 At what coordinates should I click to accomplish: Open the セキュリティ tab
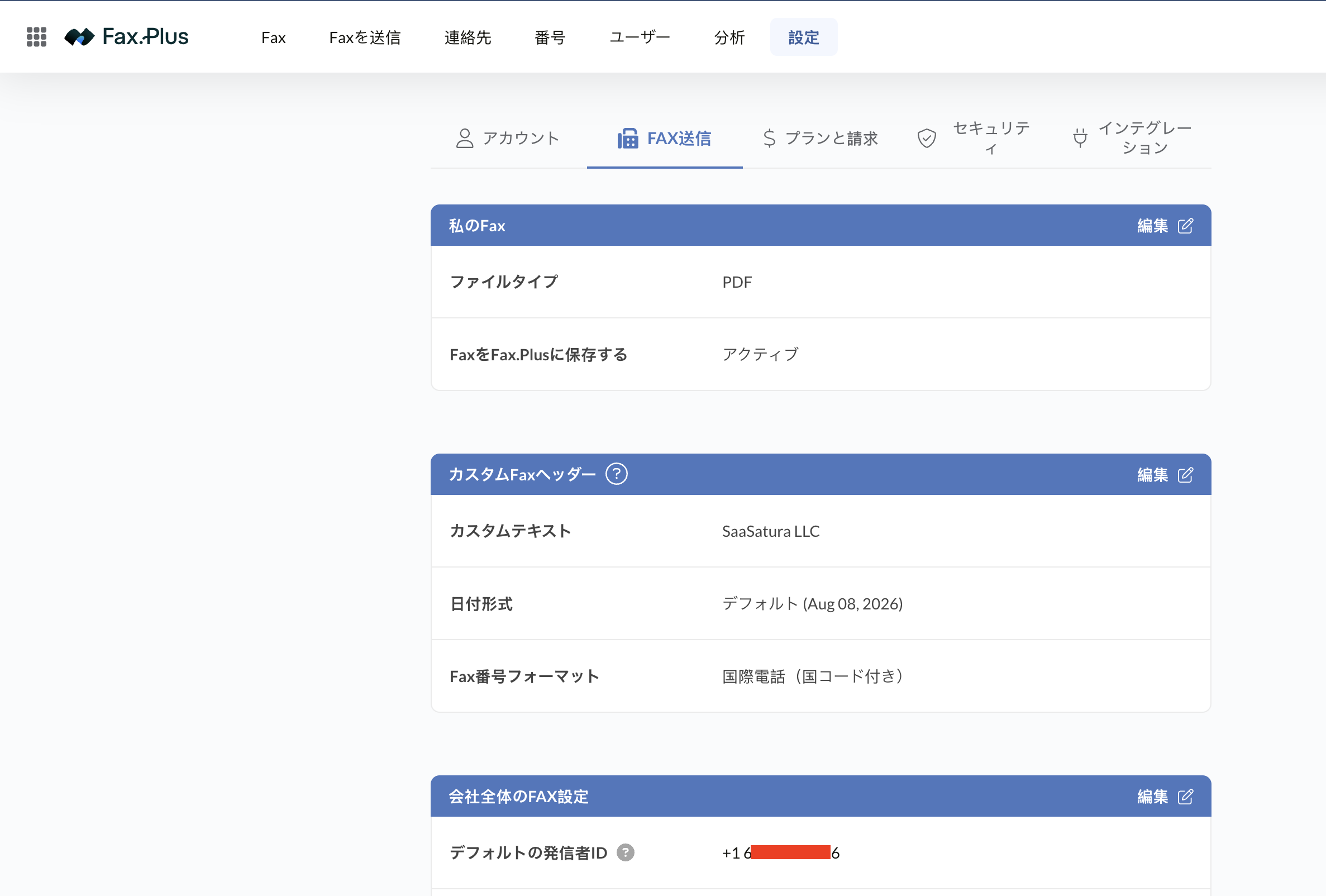coord(977,138)
